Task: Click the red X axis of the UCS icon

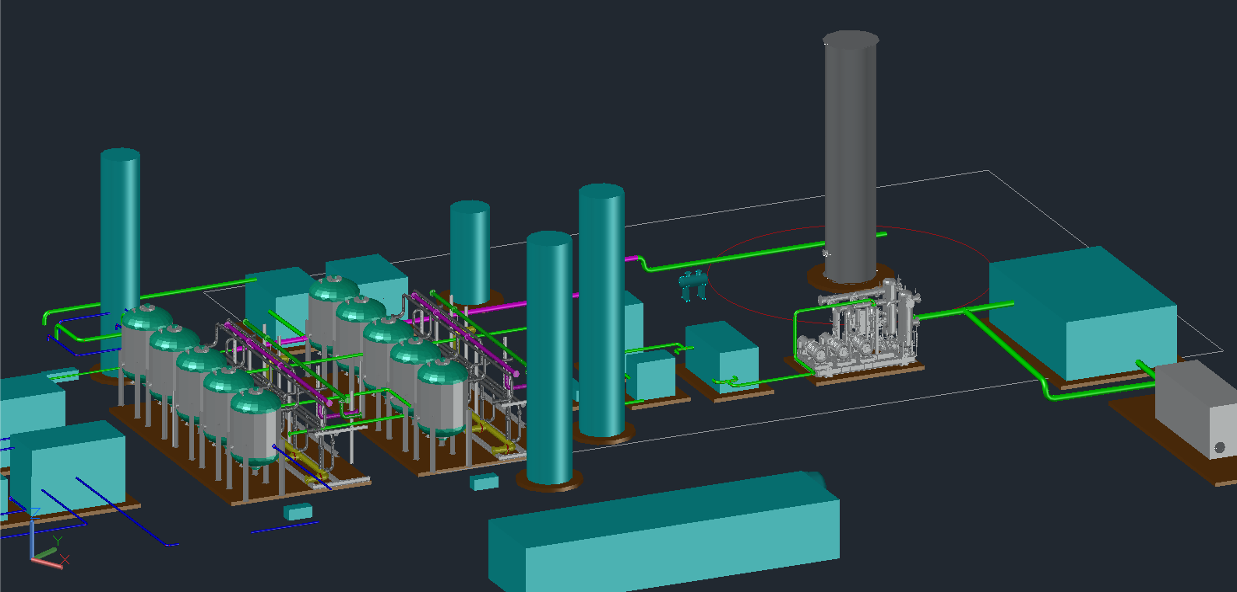Action: (47, 562)
